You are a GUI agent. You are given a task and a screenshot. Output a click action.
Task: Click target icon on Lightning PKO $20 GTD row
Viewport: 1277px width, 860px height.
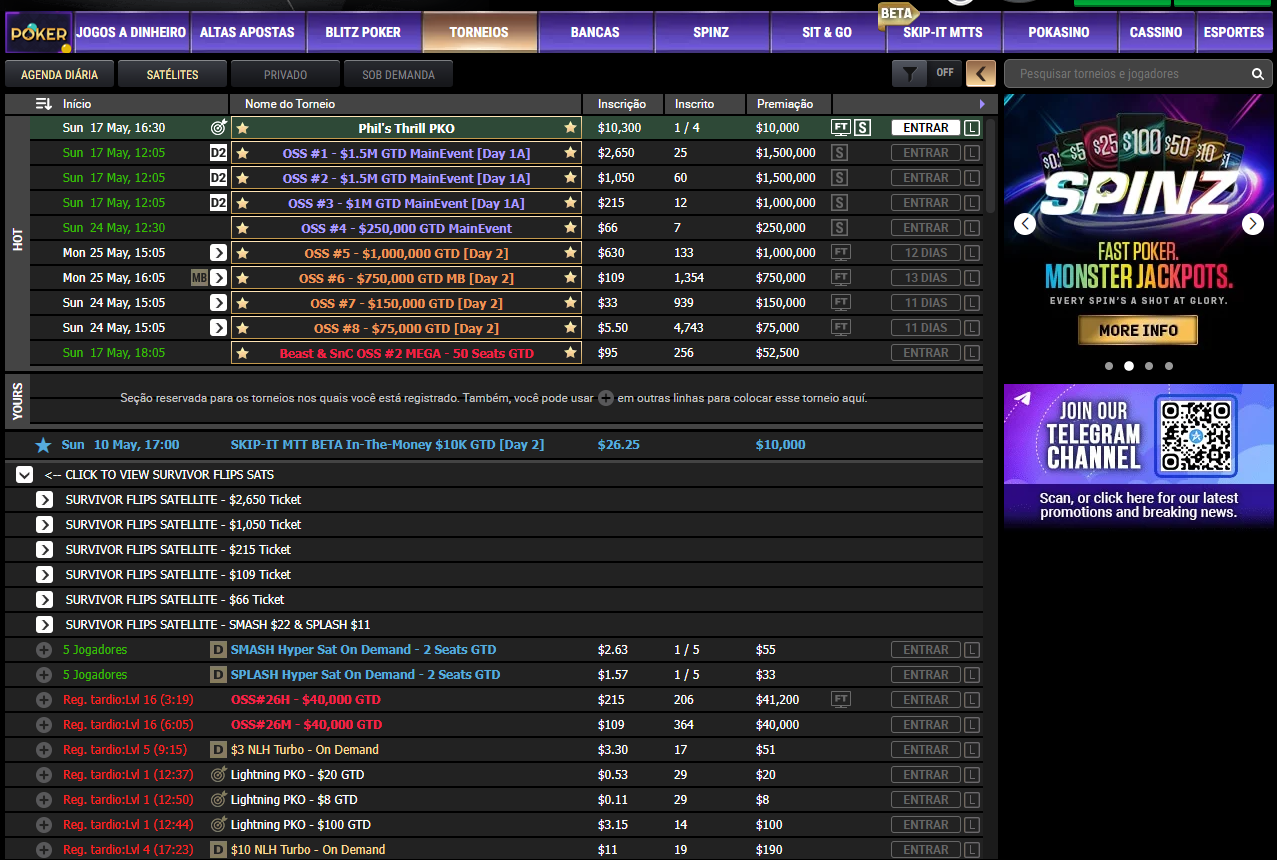coord(219,775)
